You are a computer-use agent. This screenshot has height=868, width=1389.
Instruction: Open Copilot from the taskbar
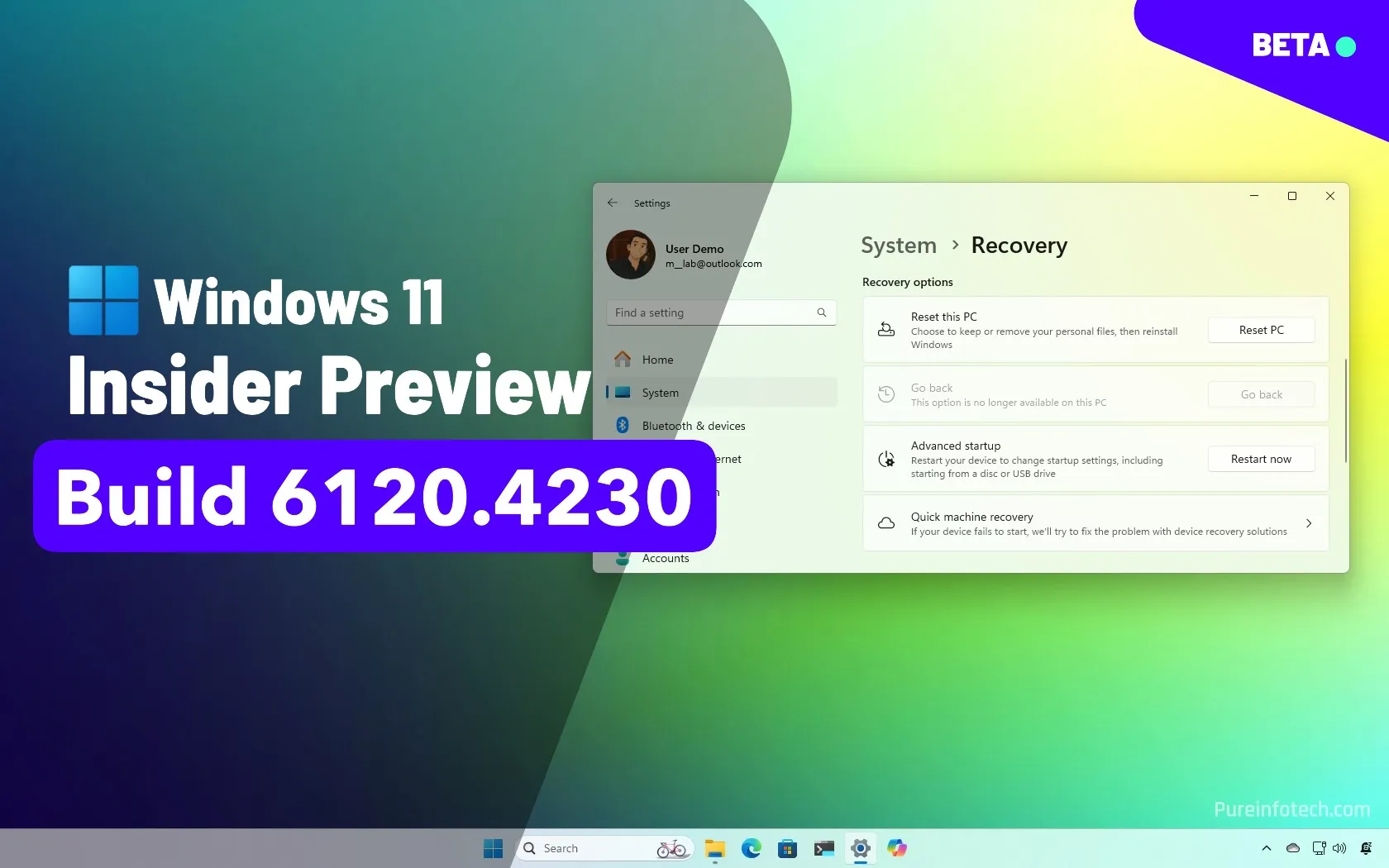coord(897,848)
